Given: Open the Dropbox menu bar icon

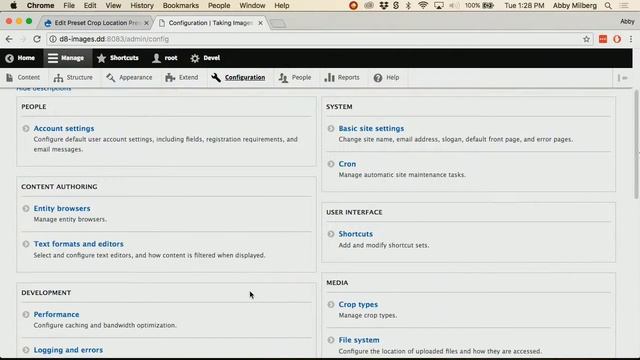Looking at the screenshot, I should tap(383, 6).
